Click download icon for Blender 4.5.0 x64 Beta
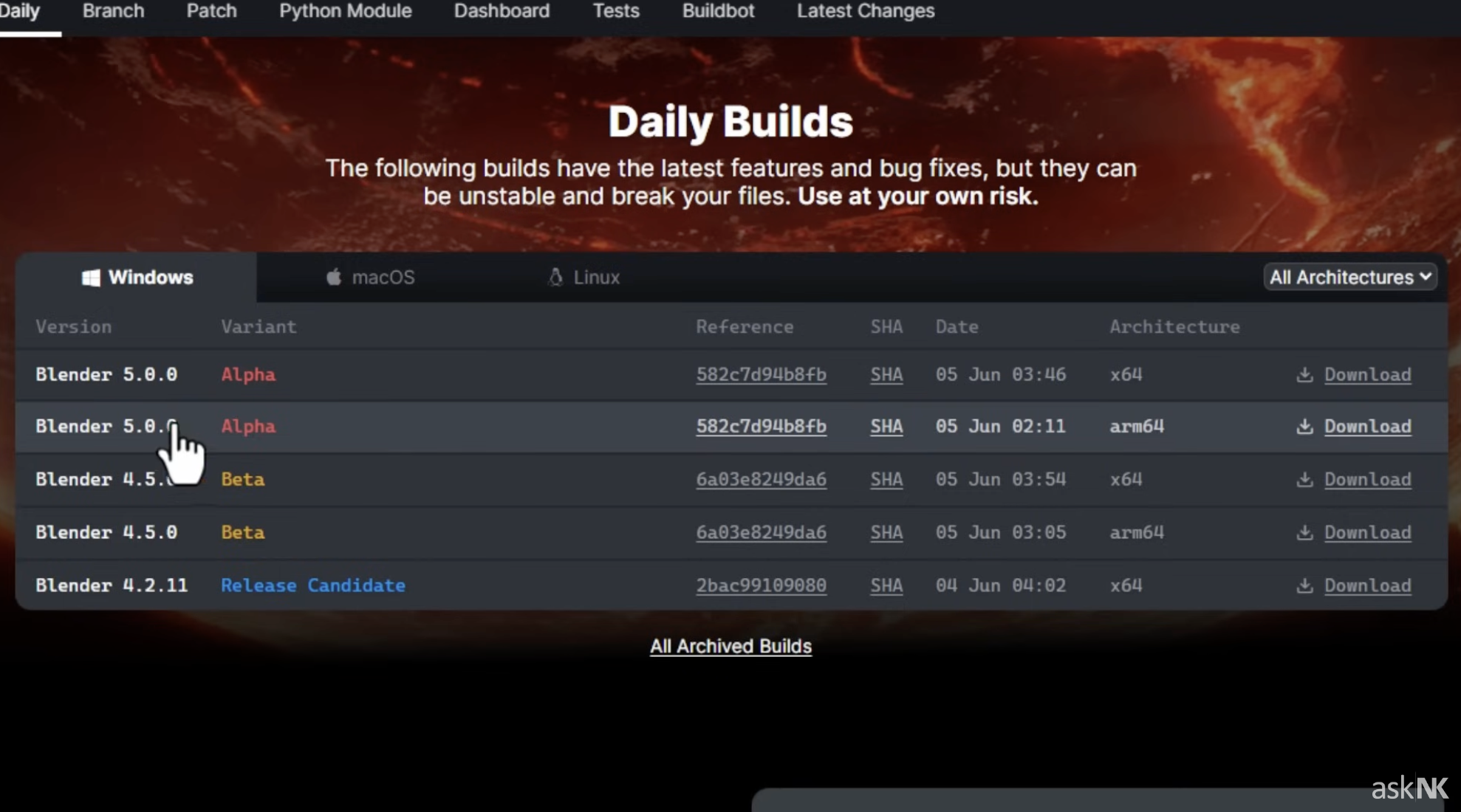The width and height of the screenshot is (1461, 812). (x=1304, y=480)
